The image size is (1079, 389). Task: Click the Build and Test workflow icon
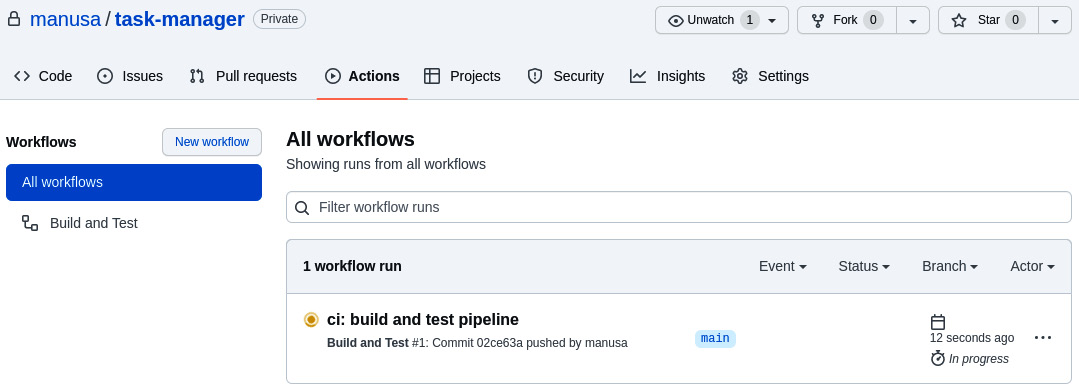pyautogui.click(x=30, y=223)
